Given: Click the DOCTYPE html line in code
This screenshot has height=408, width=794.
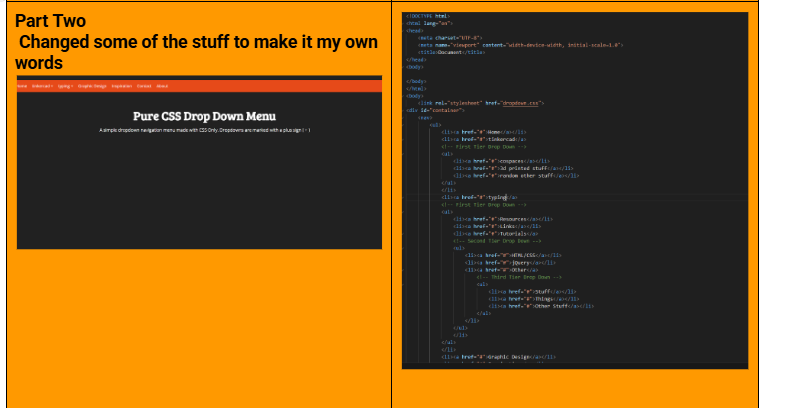Looking at the screenshot, I should [x=428, y=17].
